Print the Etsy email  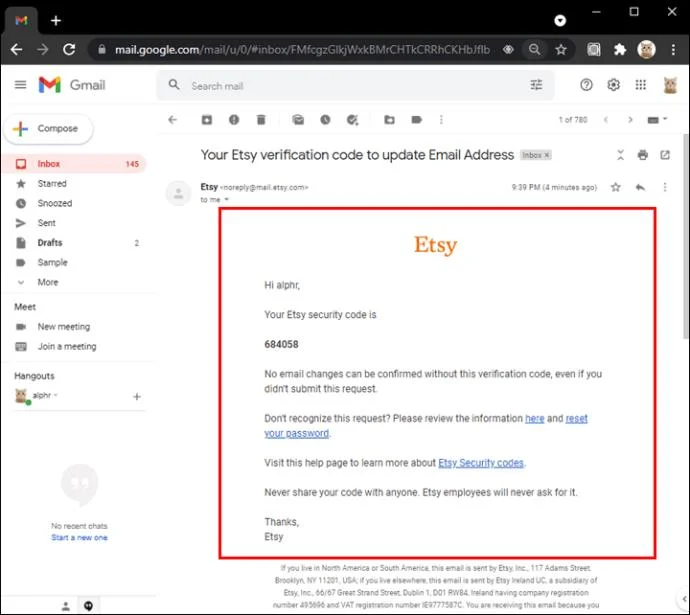pos(642,155)
